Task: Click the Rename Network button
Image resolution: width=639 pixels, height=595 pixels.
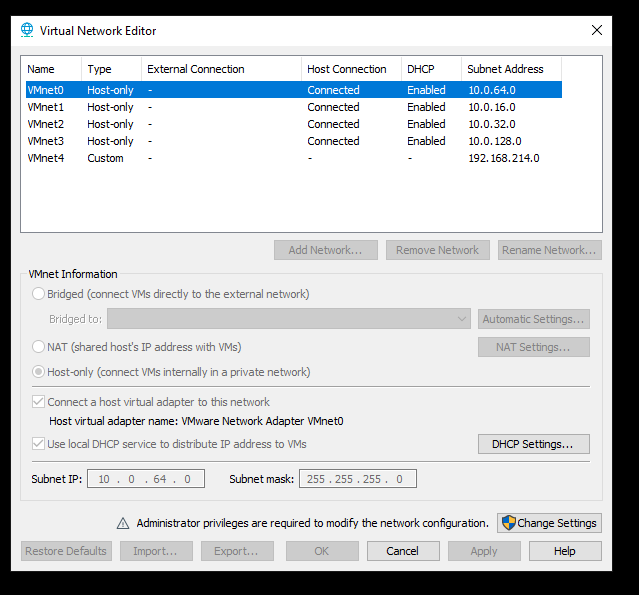Action: 549,250
